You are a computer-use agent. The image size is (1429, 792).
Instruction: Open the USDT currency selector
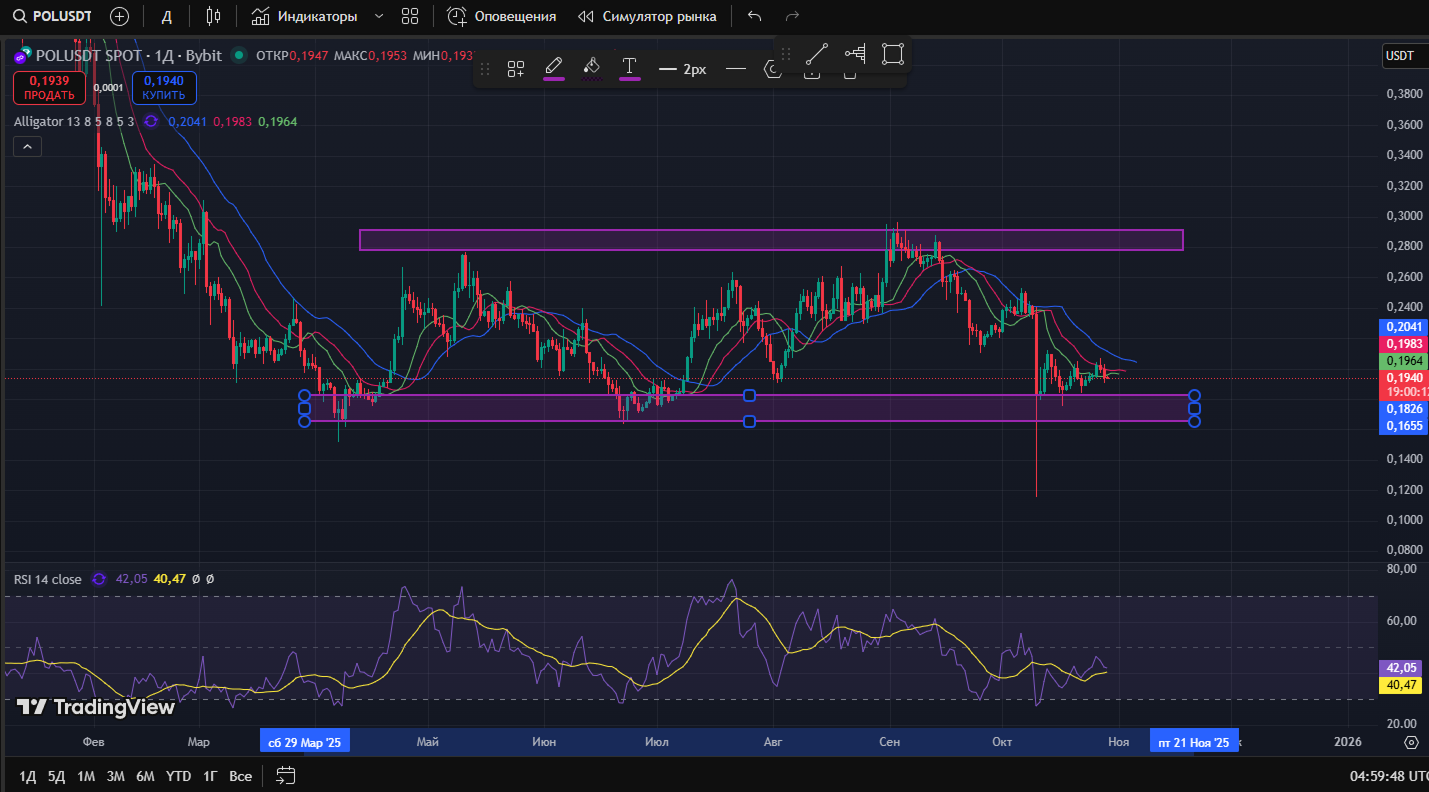pyautogui.click(x=1402, y=56)
